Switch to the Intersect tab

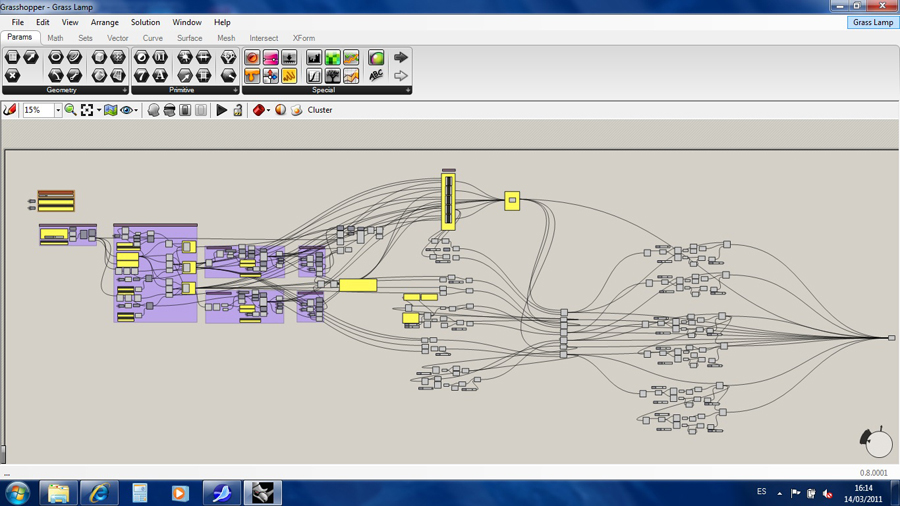(x=263, y=38)
